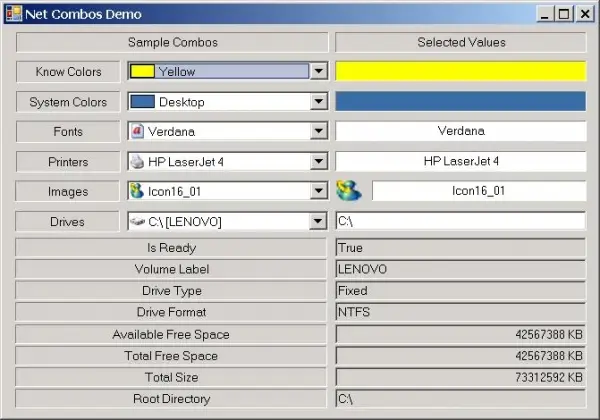Open the Drives combo dropdown arrow

tap(319, 221)
